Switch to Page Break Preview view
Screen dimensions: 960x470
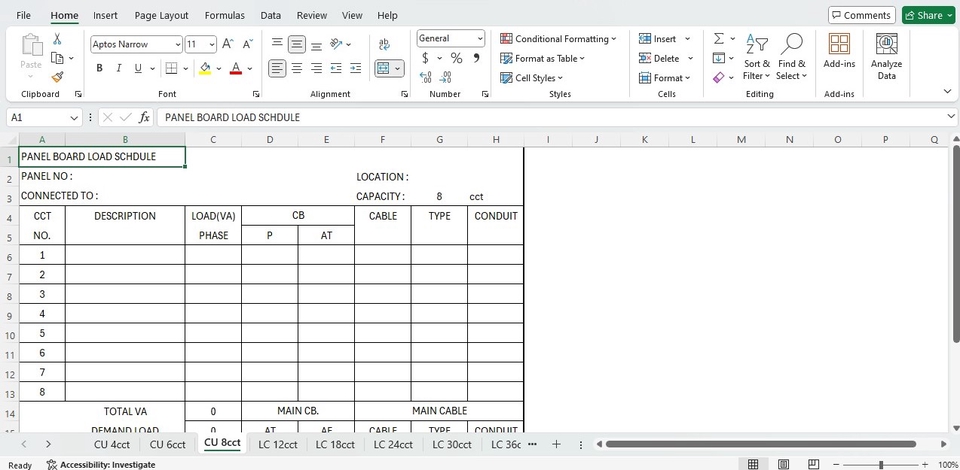pyautogui.click(x=813, y=464)
